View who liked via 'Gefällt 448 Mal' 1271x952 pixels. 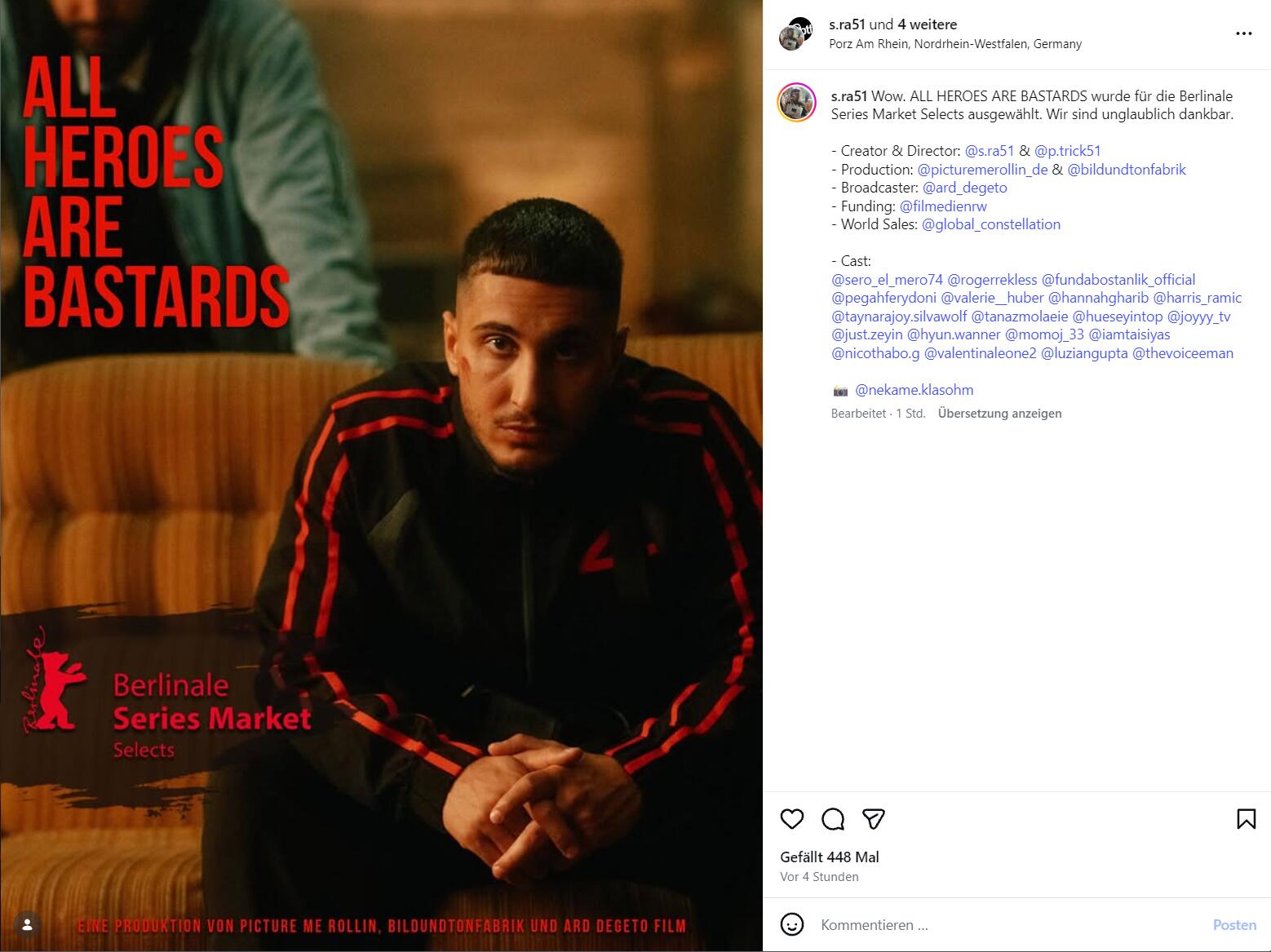tap(830, 857)
